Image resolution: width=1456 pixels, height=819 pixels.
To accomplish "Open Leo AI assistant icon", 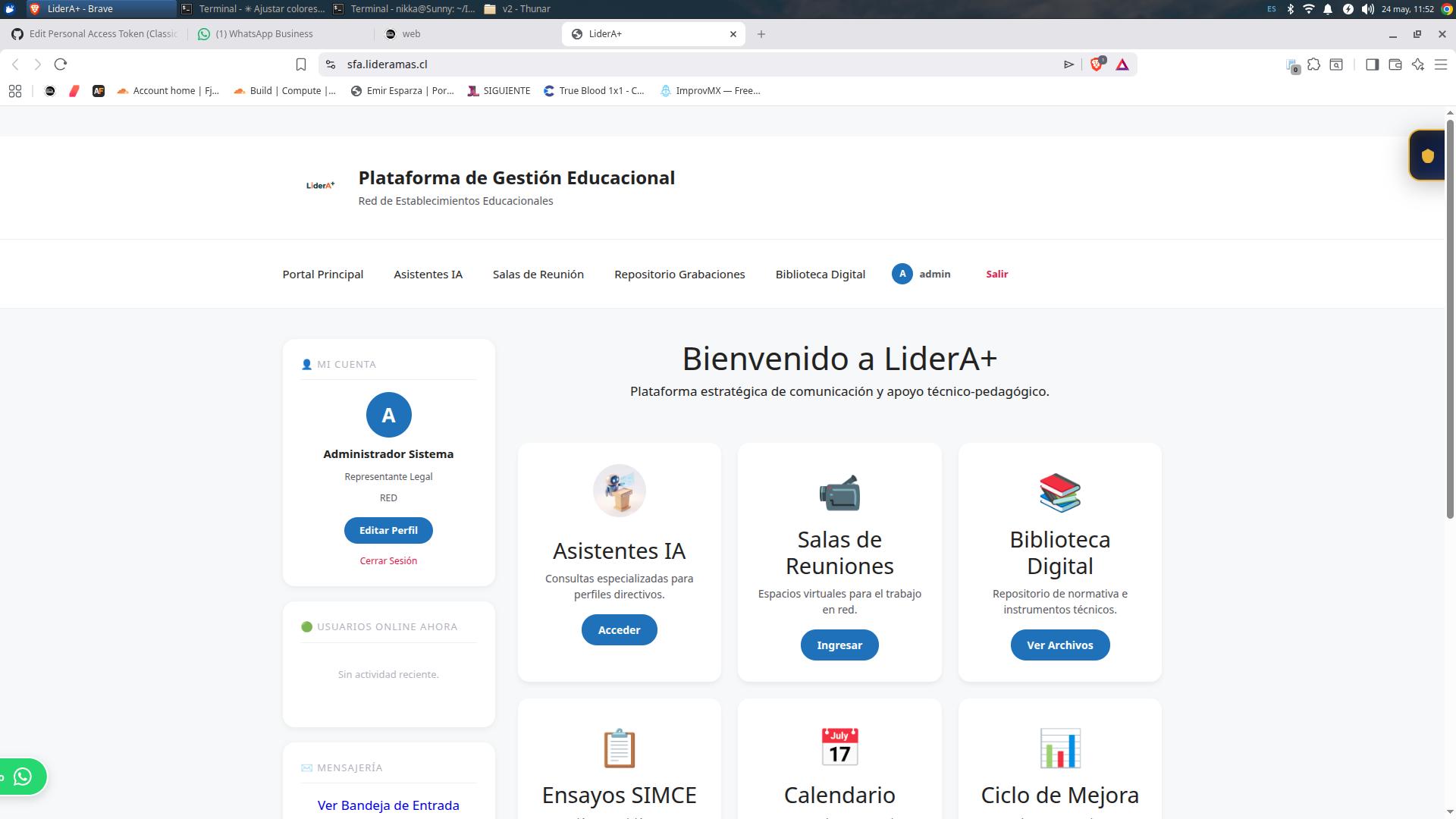I will (1418, 64).
